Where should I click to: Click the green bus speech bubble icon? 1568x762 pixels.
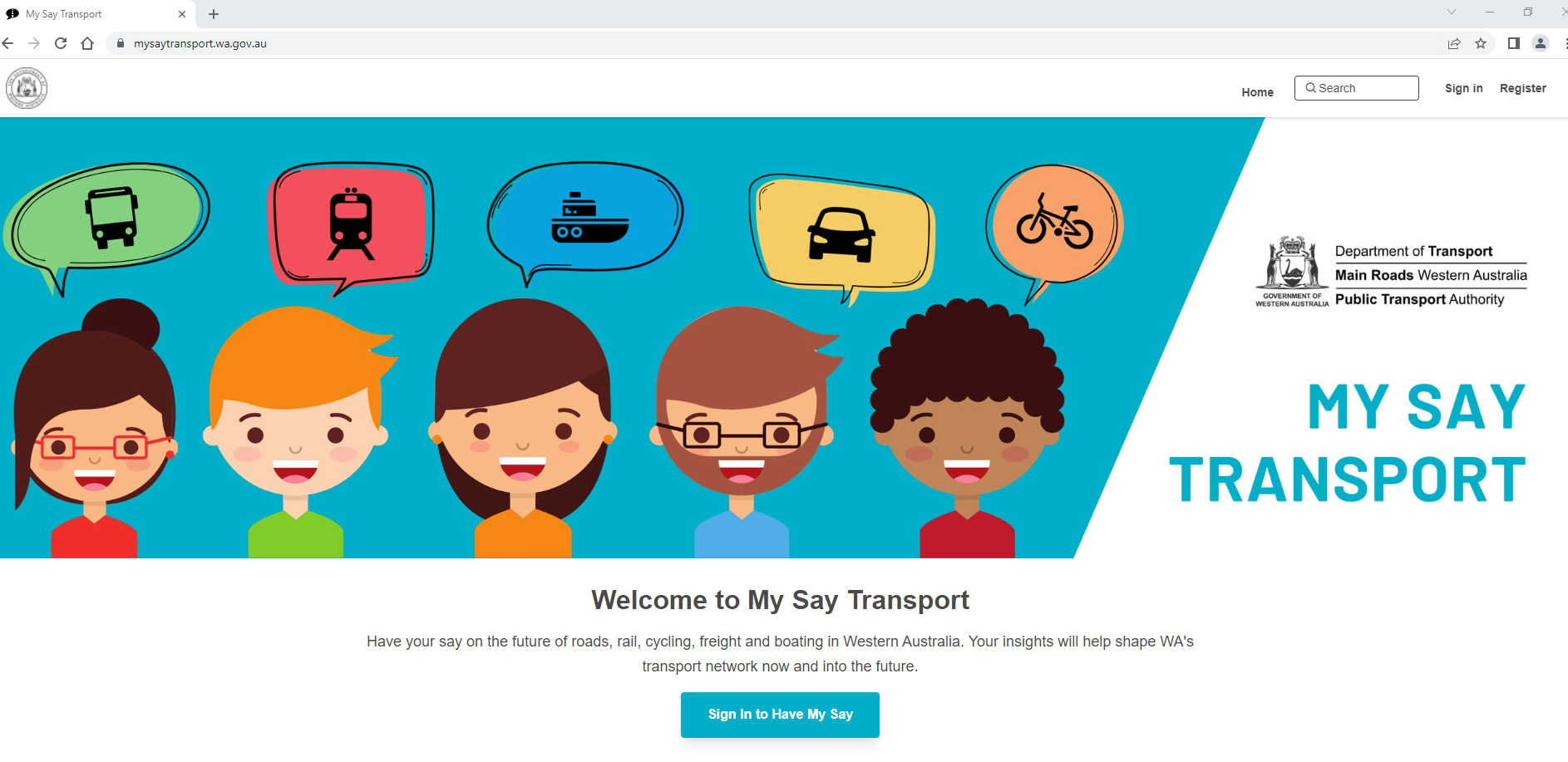[108, 220]
